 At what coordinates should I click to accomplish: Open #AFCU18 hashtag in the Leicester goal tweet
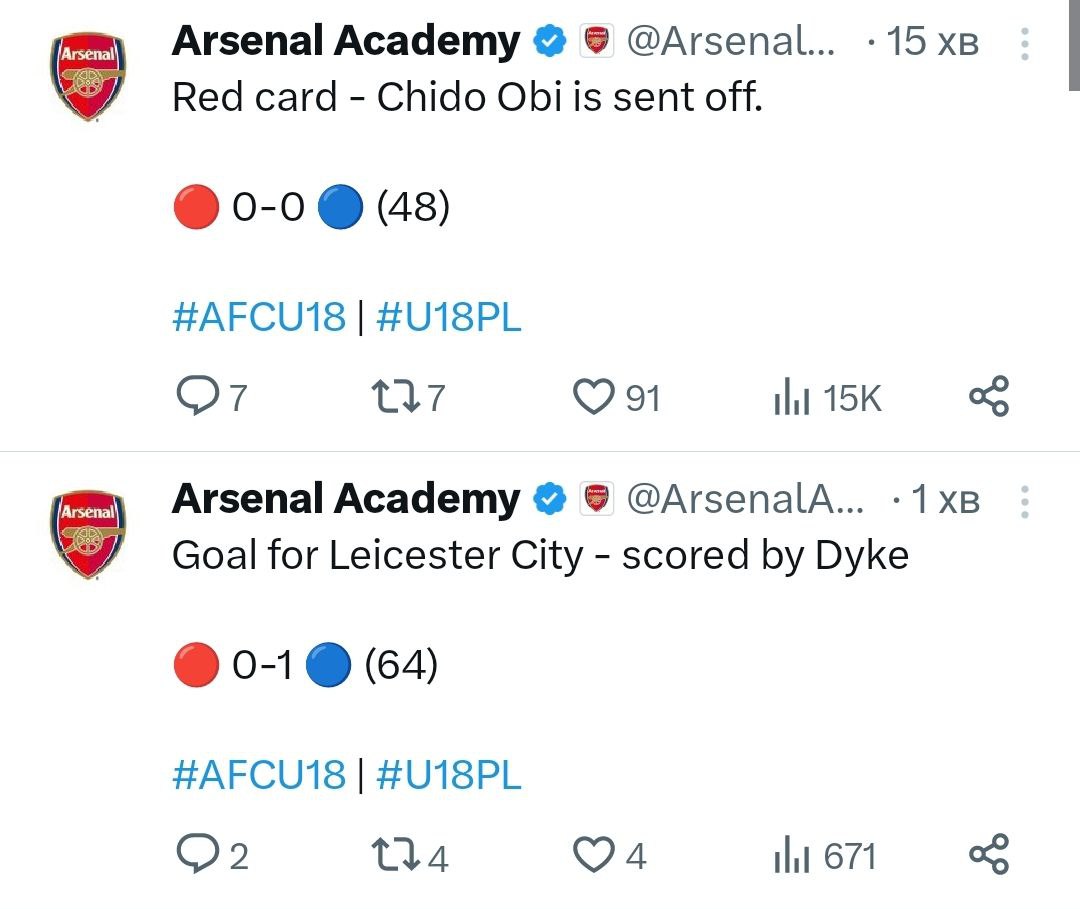[259, 775]
